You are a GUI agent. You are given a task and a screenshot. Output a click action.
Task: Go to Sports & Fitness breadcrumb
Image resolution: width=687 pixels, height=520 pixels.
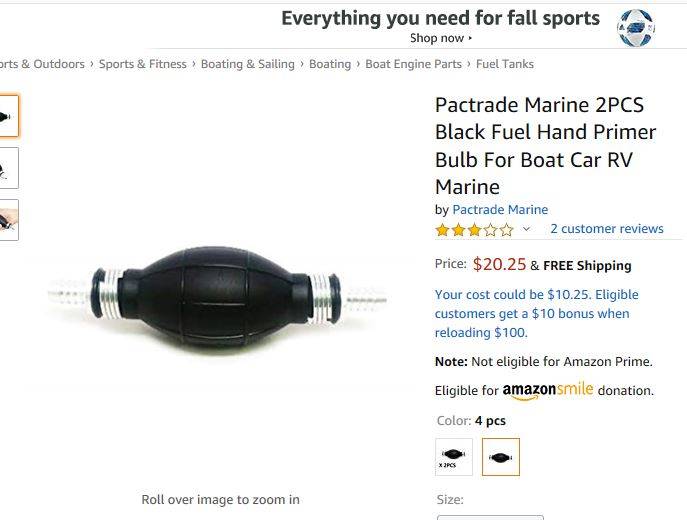[x=143, y=64]
